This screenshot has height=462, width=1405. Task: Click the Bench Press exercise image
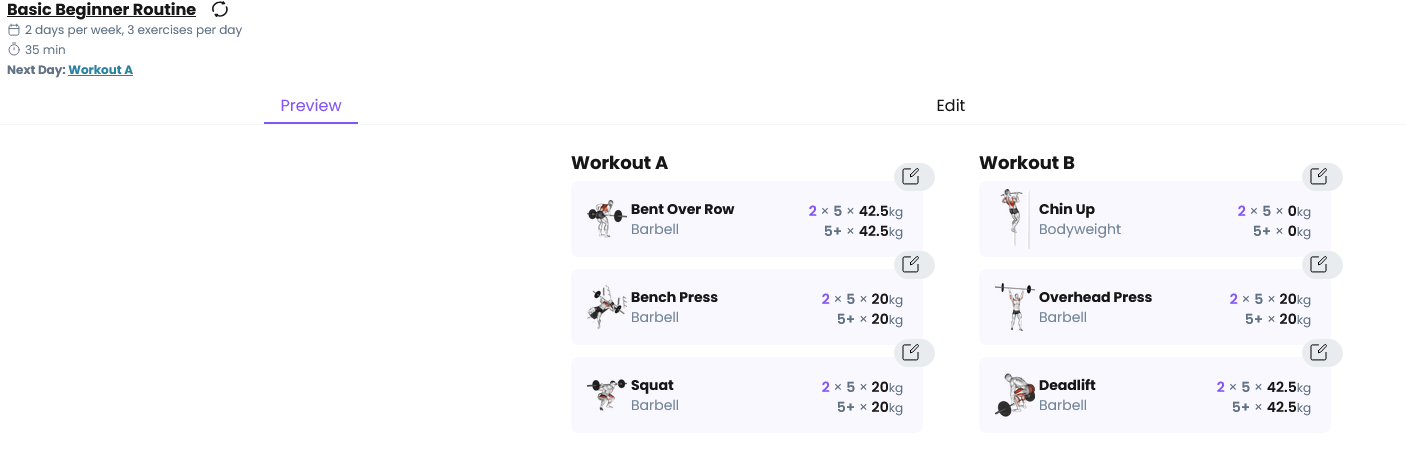605,307
